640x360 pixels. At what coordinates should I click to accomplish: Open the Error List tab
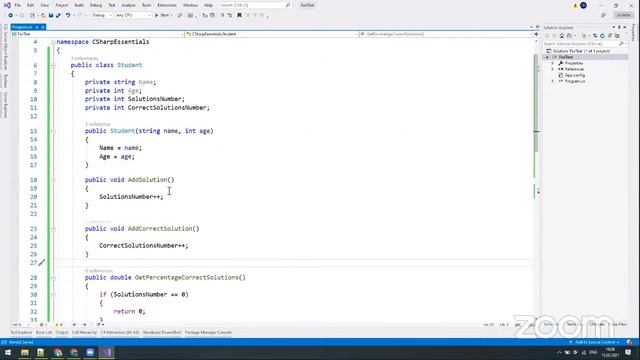[44, 333]
